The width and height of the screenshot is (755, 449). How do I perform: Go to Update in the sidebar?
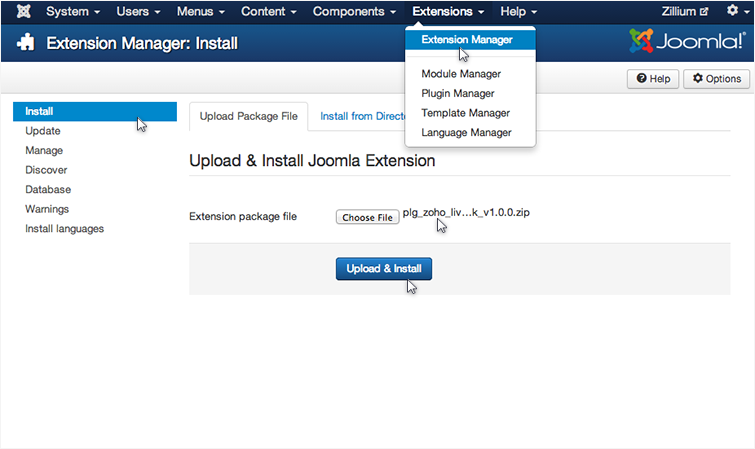(43, 131)
